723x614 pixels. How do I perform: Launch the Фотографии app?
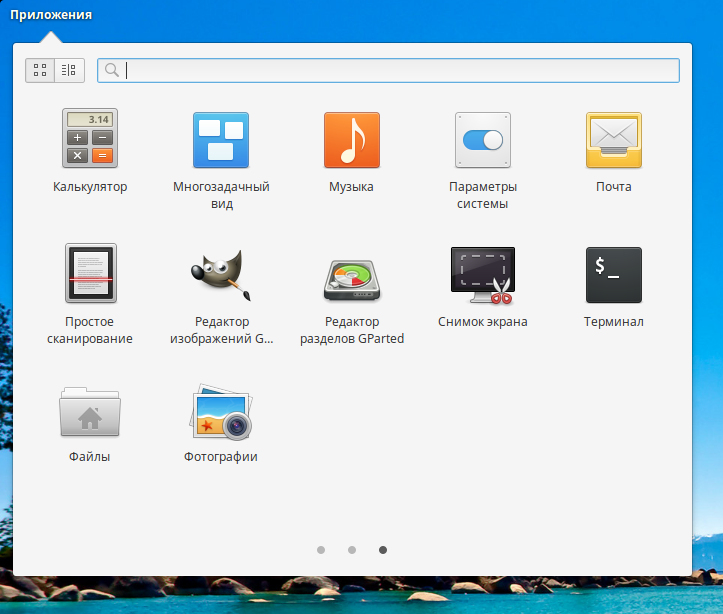point(221,410)
